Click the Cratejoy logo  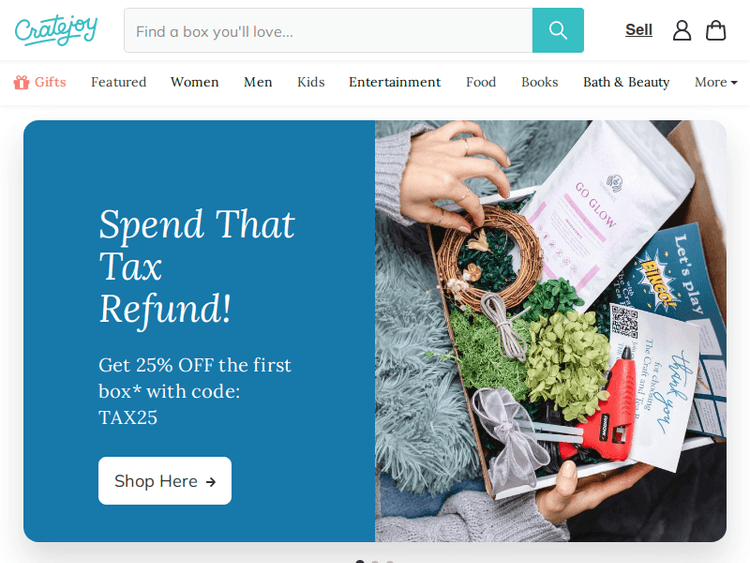click(56, 30)
